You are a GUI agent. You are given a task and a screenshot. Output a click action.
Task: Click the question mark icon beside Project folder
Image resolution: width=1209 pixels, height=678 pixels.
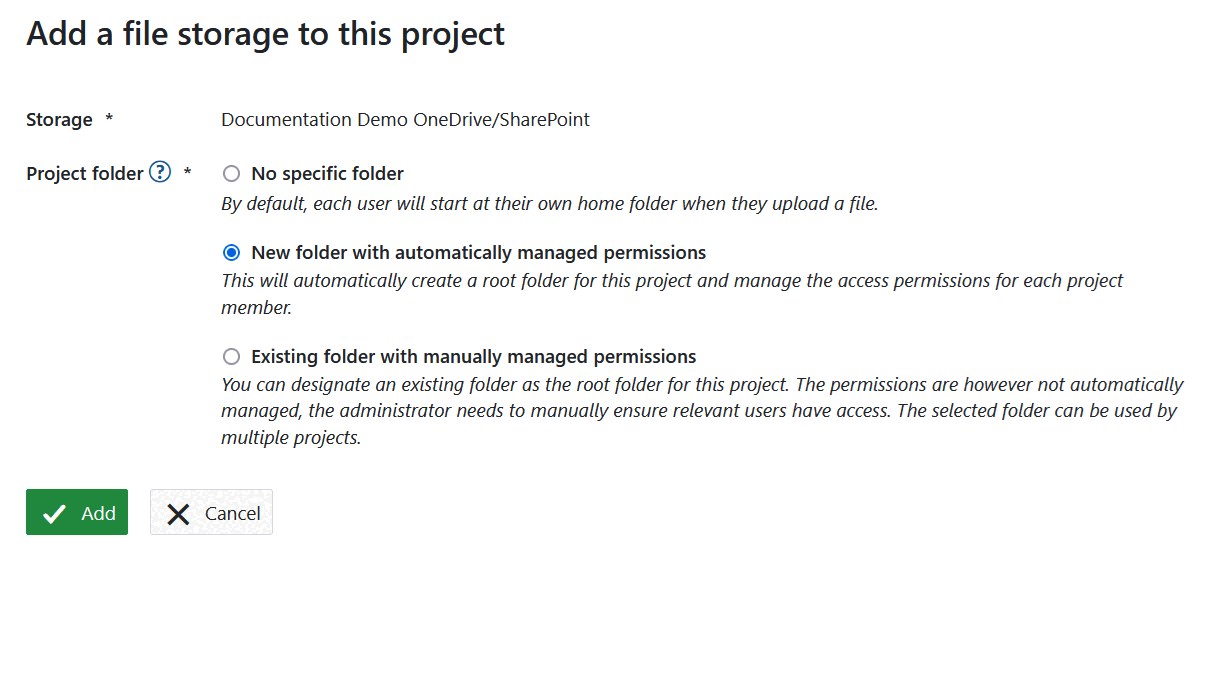click(159, 172)
